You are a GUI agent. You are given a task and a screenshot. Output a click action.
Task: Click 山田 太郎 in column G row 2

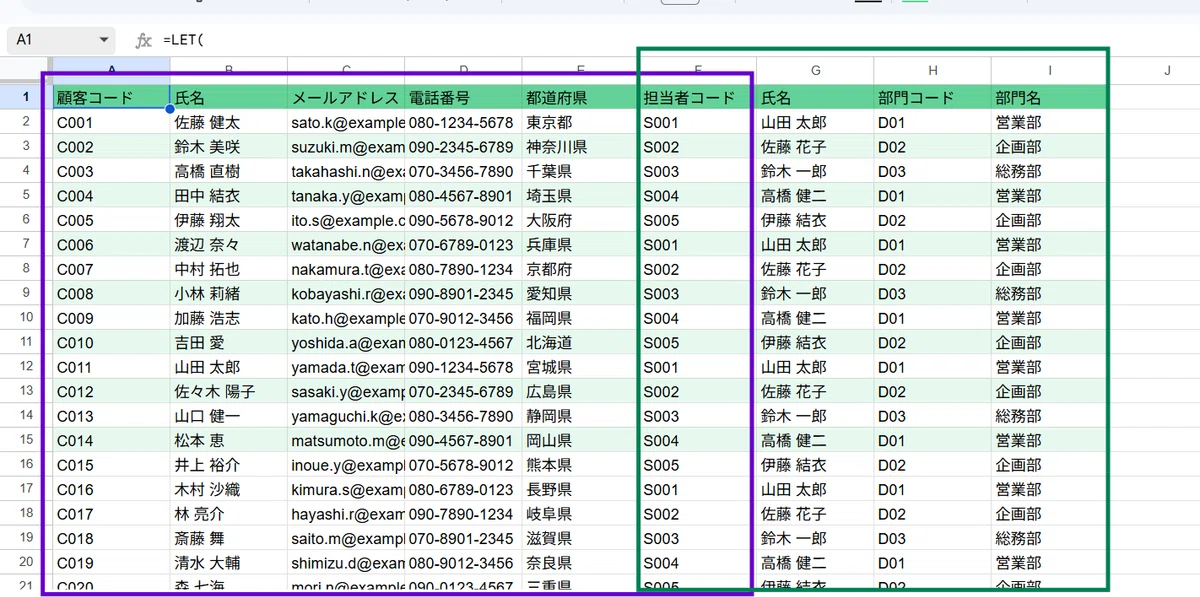coord(815,123)
